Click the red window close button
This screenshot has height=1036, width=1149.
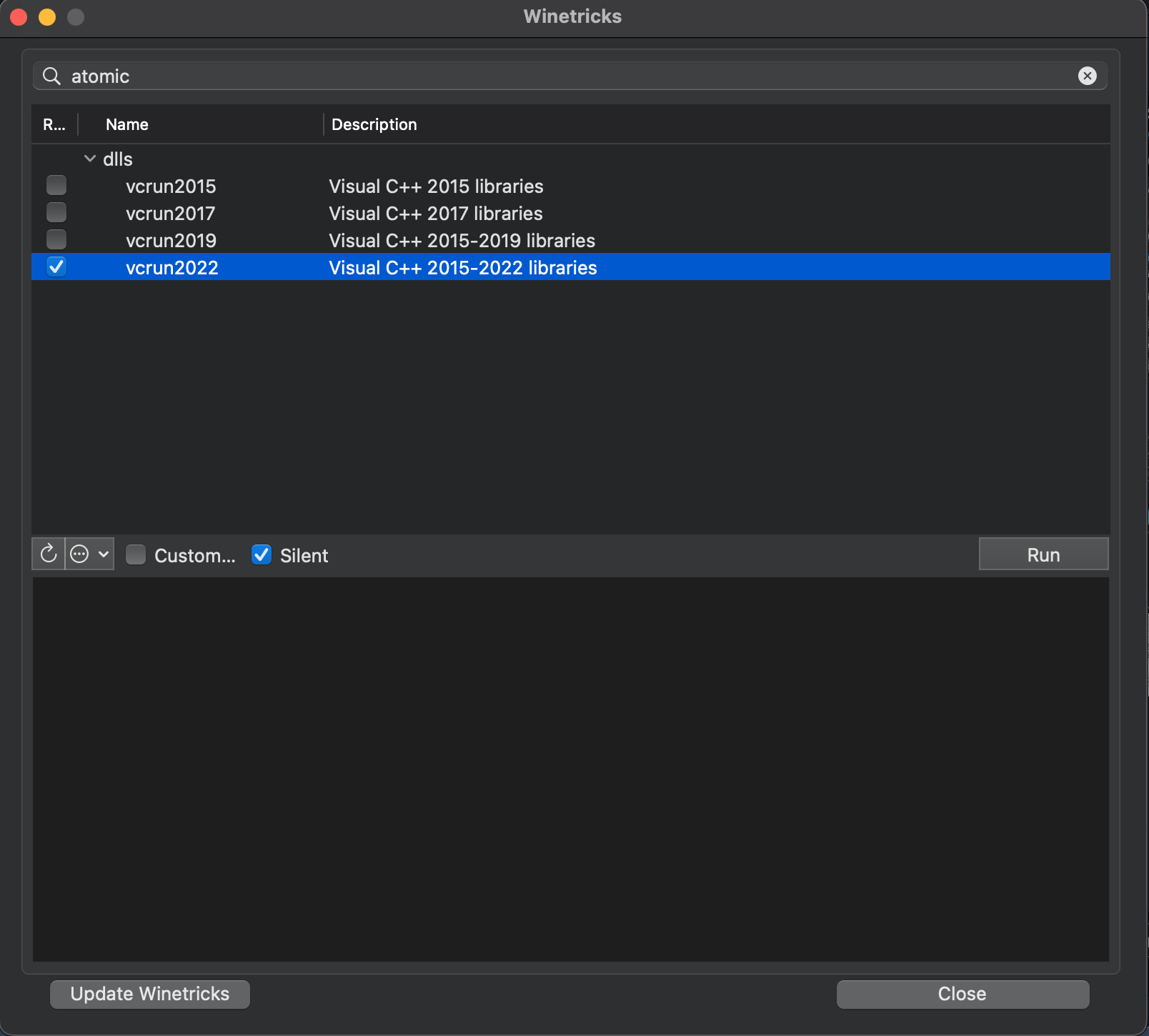point(19,17)
